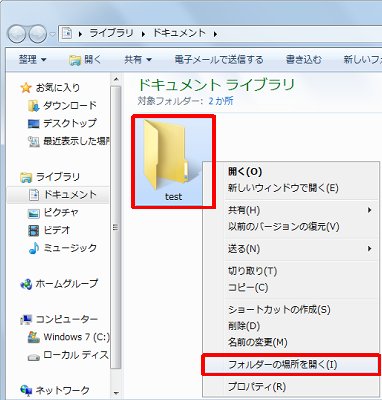The width and height of the screenshot is (382, 400).
Task: Click the navigation pane scrollbar thumb
Action: tap(116, 227)
